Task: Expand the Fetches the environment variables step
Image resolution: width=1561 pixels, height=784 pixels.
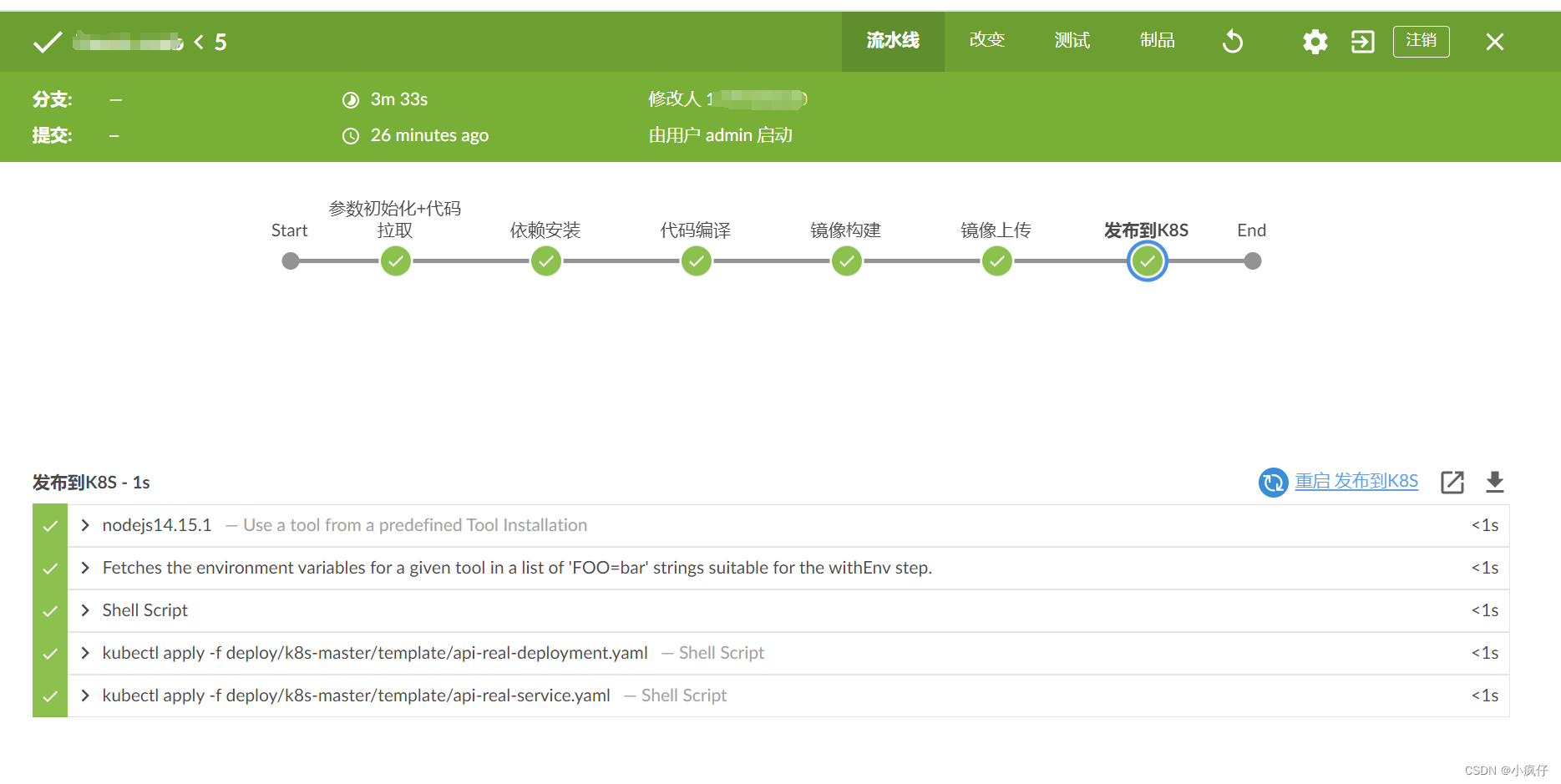Action: pos(85,568)
